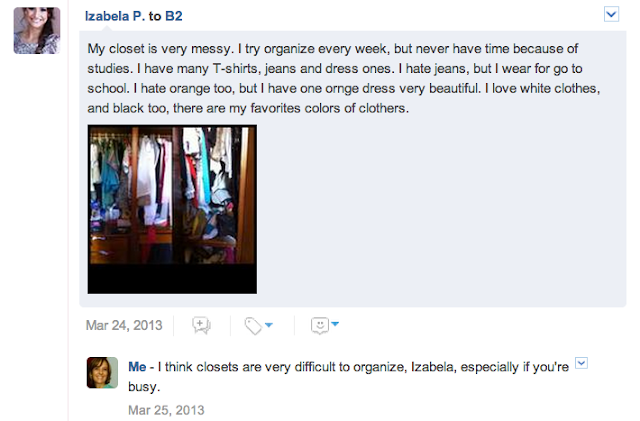Viewport: 640px width, 421px height.
Task: Click the "Me" author name link
Action: click(138, 368)
